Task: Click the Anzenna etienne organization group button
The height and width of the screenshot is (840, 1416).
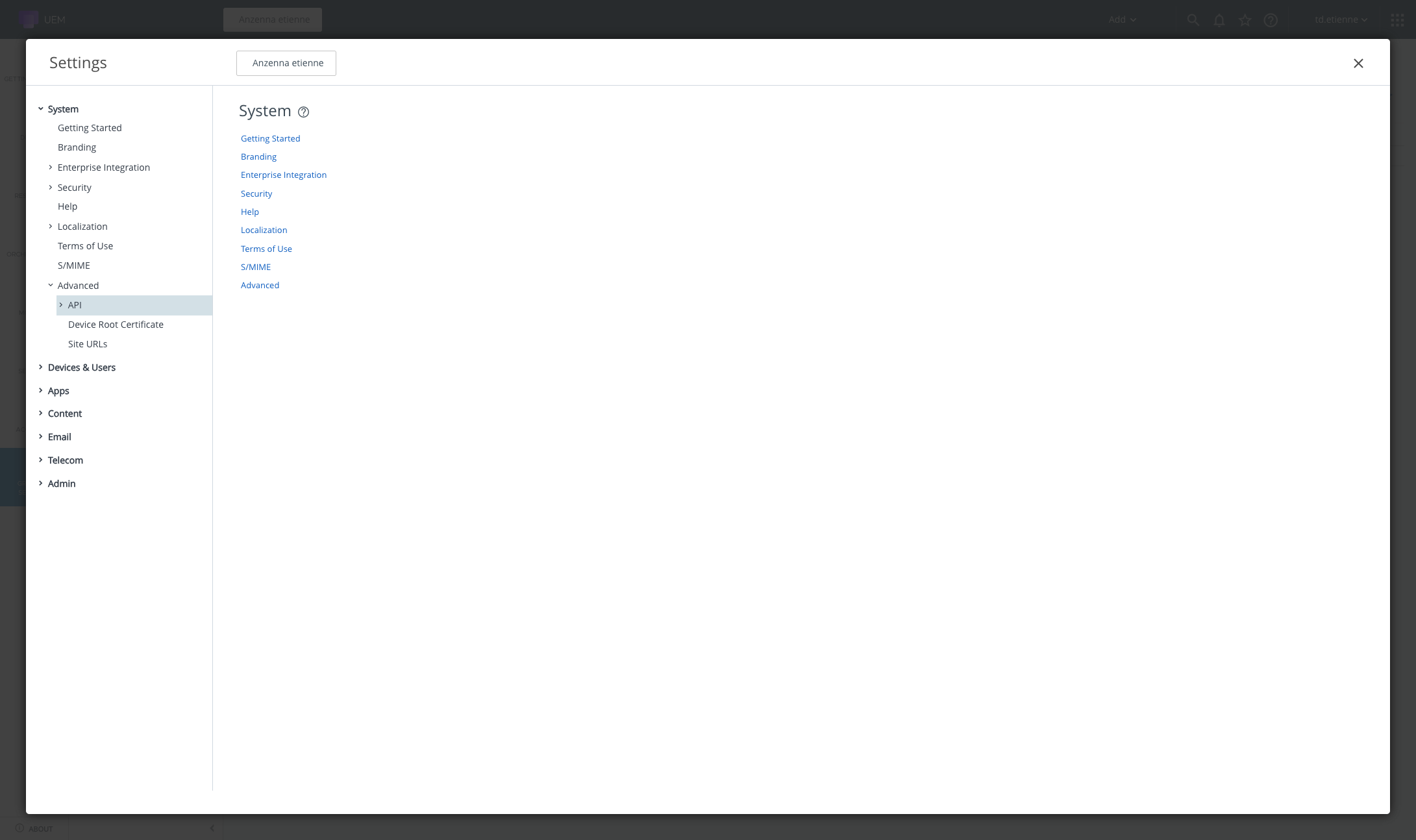Action: pos(286,63)
